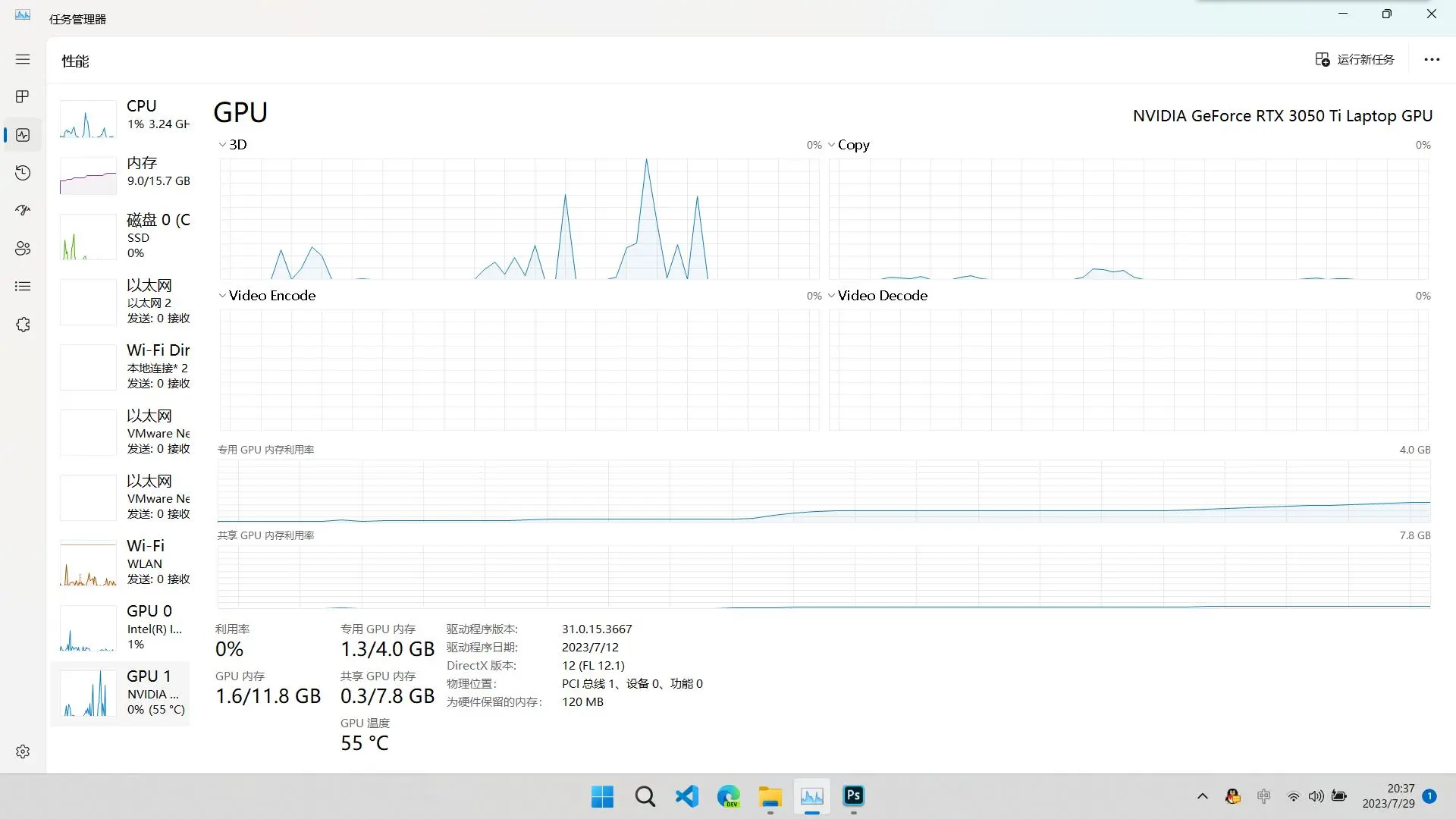Viewport: 1456px width, 819px height.
Task: Show hidden tray icons chevron
Action: (1203, 796)
